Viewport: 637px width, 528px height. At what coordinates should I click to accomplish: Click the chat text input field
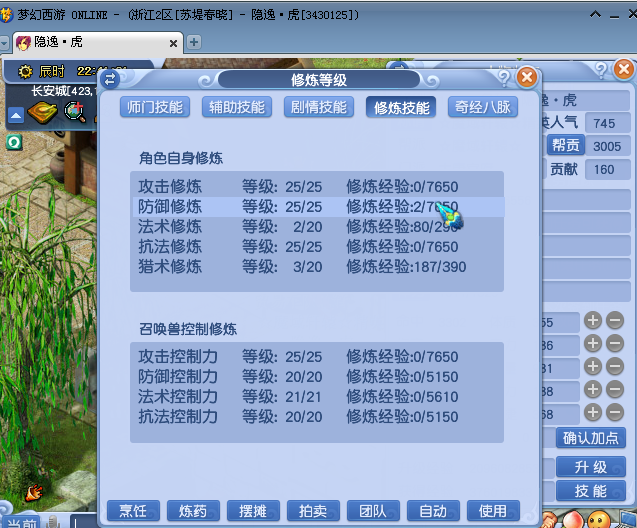83,522
